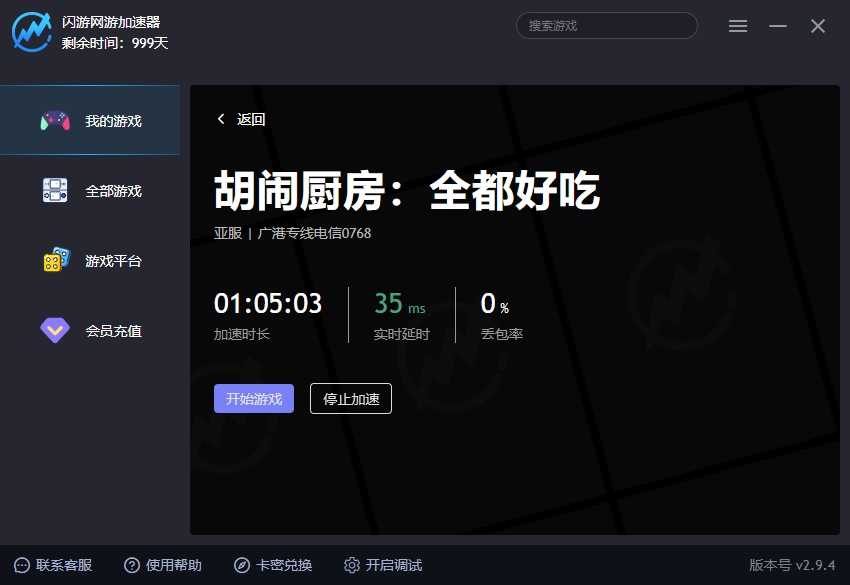Select the 会员充值 sidebar entry
The height and width of the screenshot is (585, 850).
pyautogui.click(x=113, y=329)
